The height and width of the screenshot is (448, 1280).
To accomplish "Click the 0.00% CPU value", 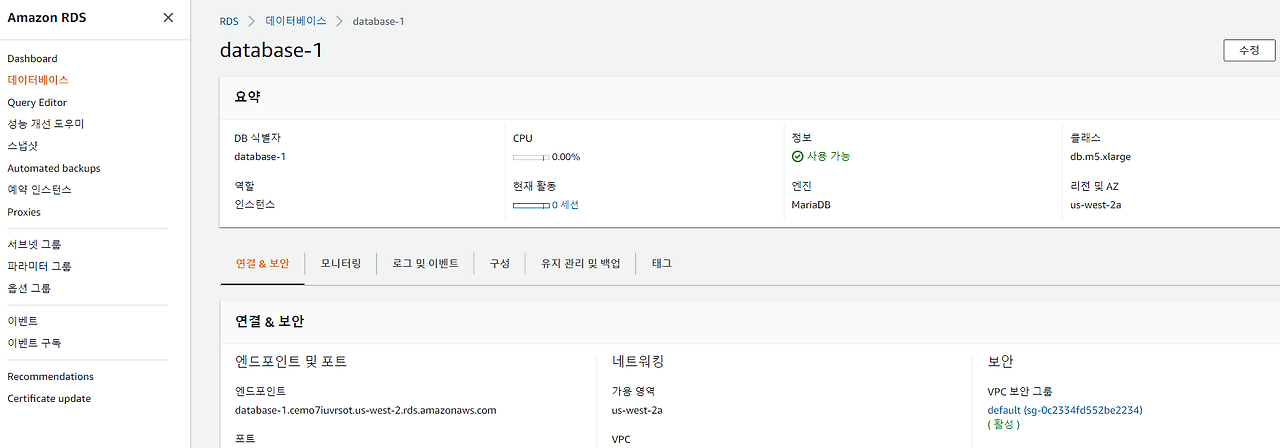I will (x=566, y=157).
